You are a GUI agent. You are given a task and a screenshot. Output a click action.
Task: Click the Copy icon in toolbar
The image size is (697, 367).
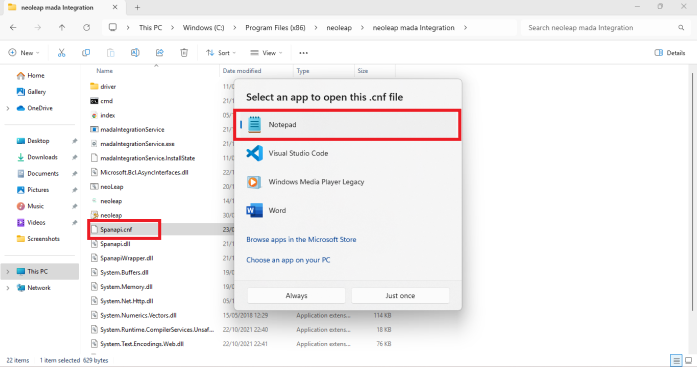(86, 53)
